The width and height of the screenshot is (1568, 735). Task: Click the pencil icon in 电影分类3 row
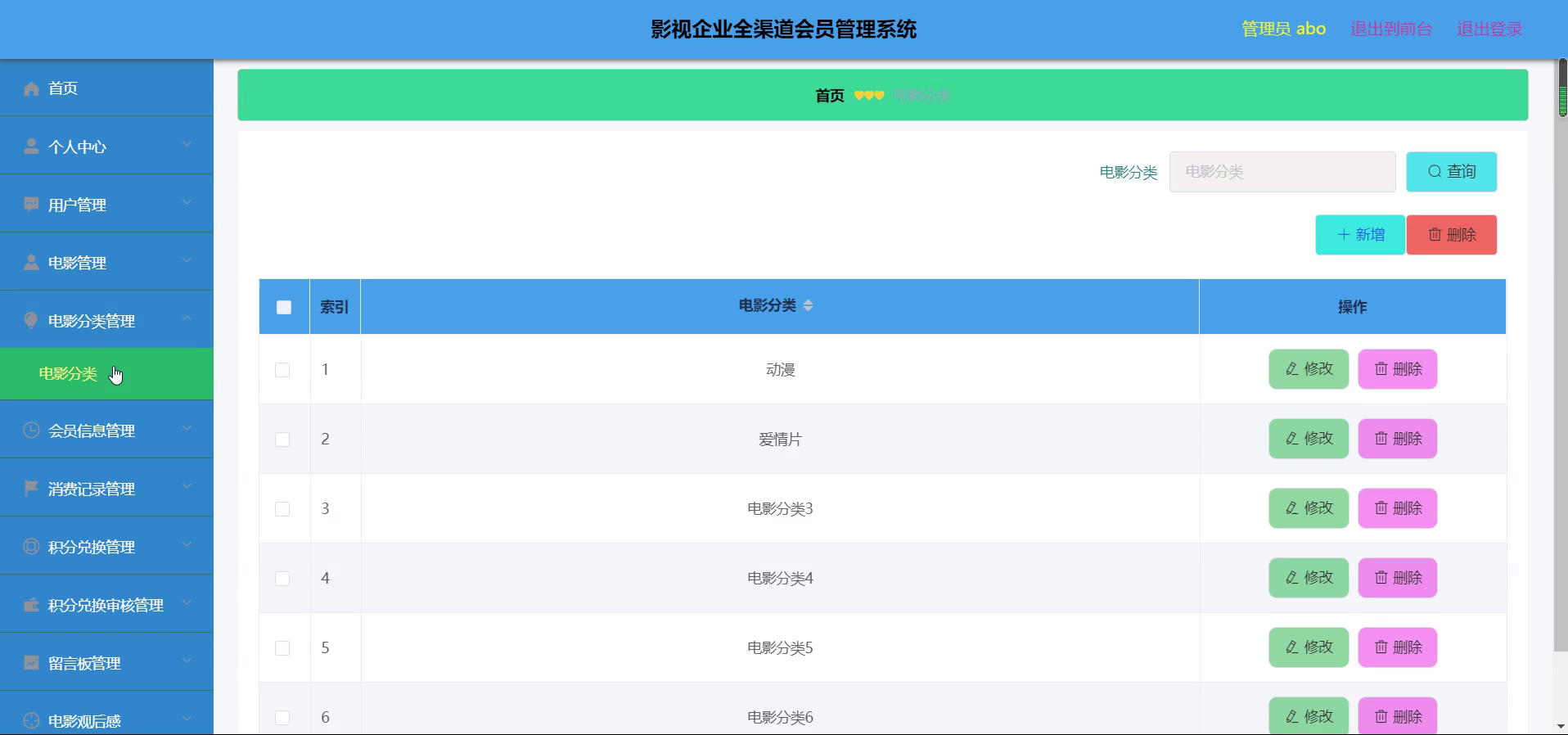click(x=1292, y=508)
